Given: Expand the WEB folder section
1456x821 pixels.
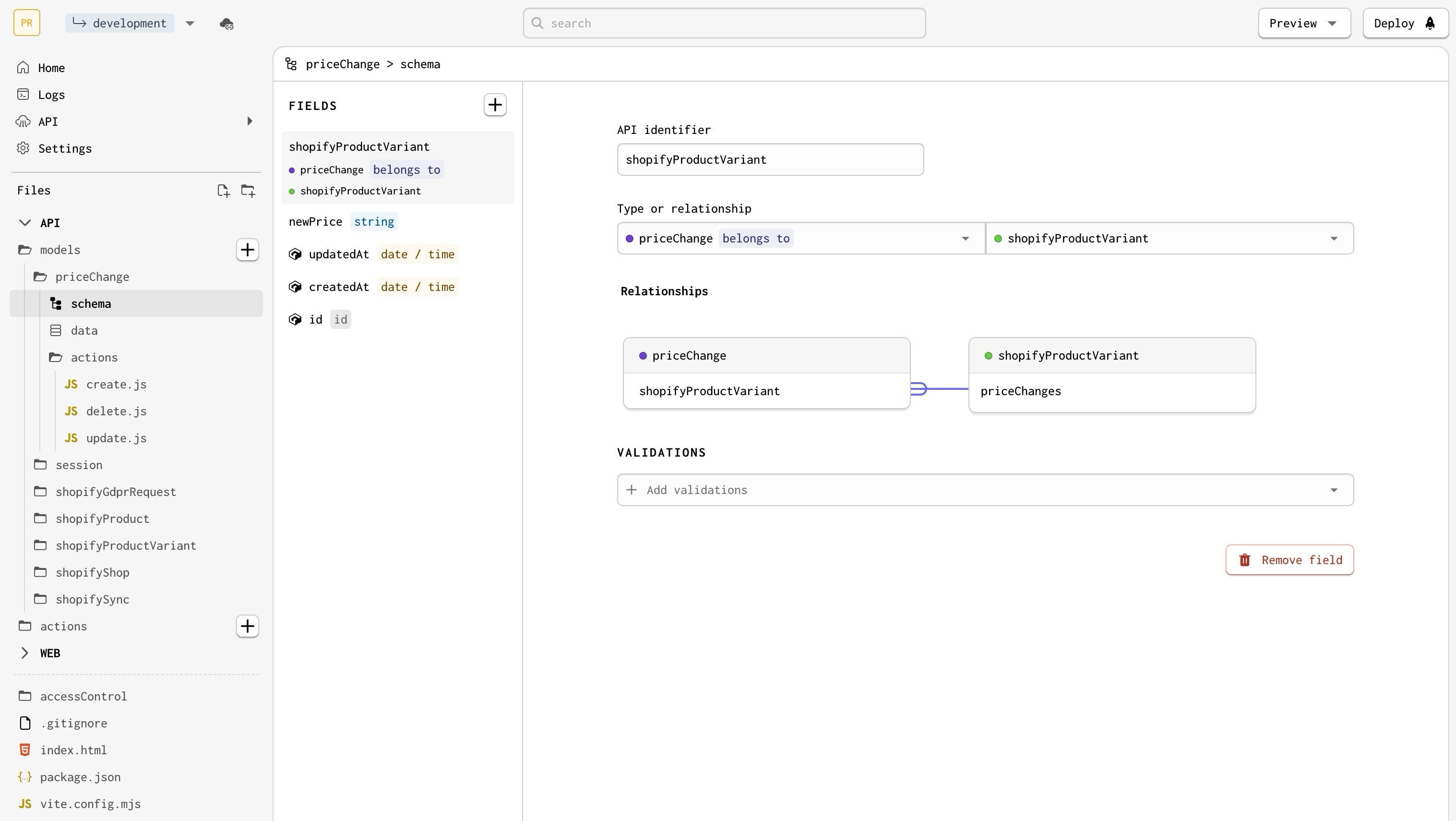Looking at the screenshot, I should (25, 653).
